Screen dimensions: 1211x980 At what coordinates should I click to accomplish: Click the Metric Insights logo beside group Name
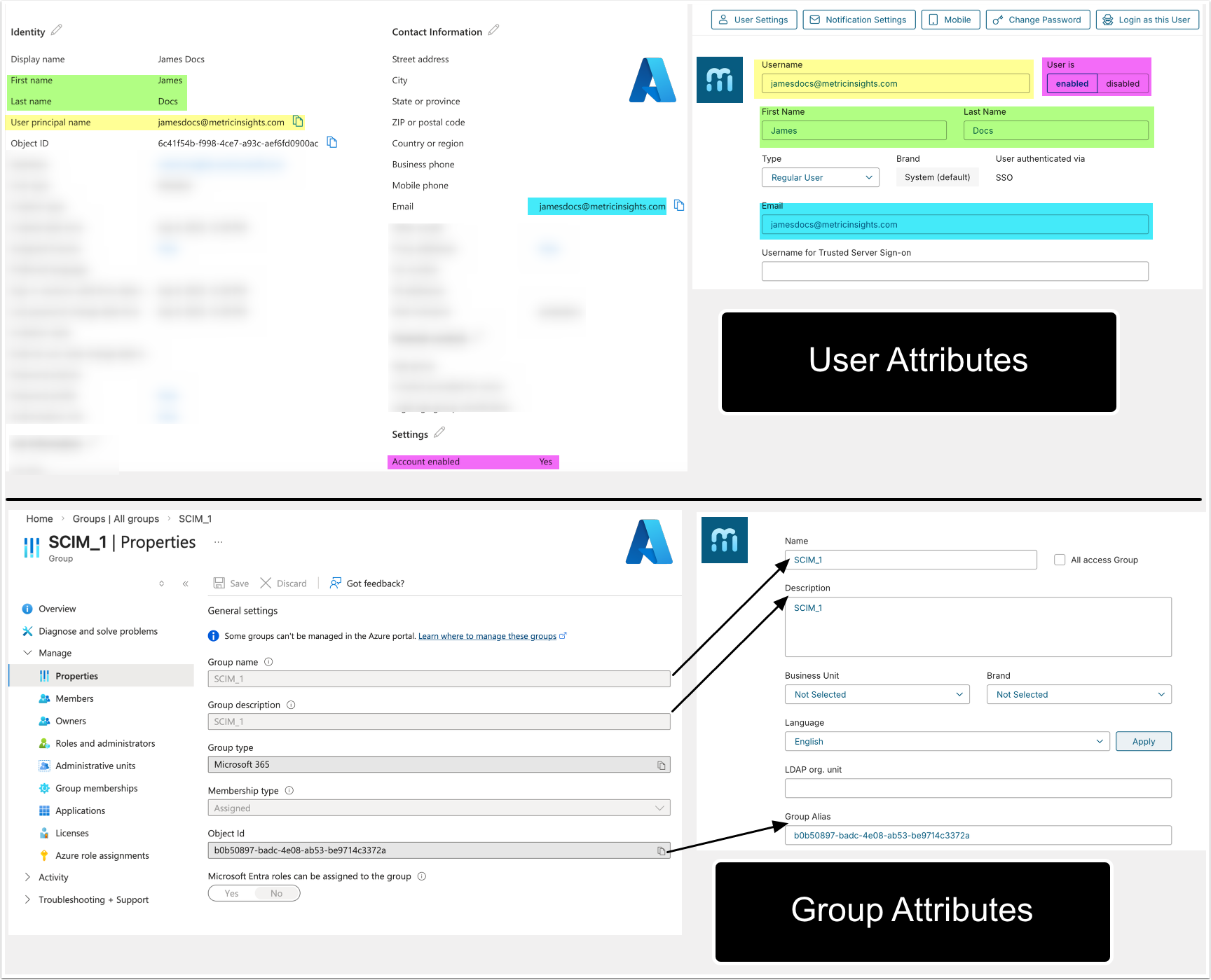click(x=725, y=540)
